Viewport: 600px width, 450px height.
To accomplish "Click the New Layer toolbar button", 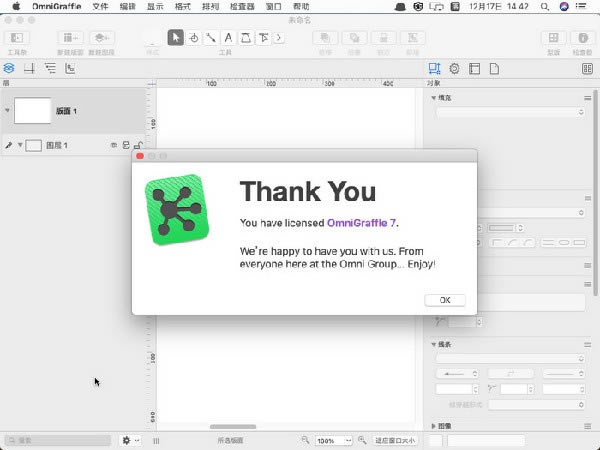I will pyautogui.click(x=101, y=38).
